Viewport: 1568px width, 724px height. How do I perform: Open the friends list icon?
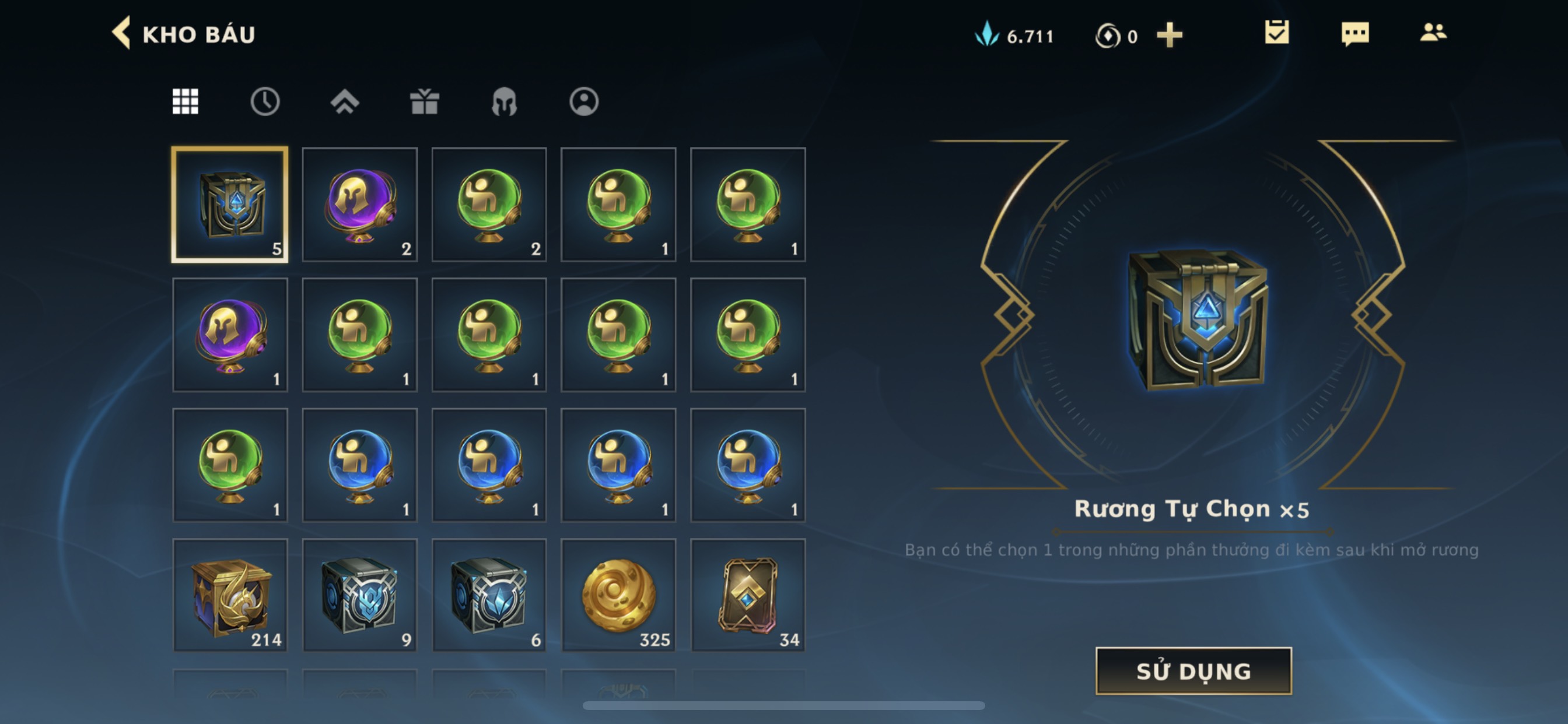point(1433,32)
